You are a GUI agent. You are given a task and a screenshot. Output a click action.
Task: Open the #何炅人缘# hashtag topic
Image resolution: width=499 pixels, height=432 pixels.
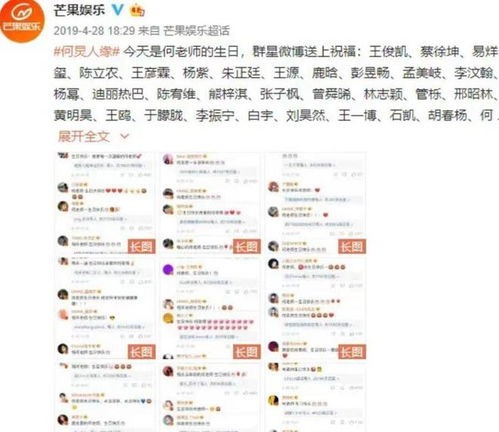(87, 52)
